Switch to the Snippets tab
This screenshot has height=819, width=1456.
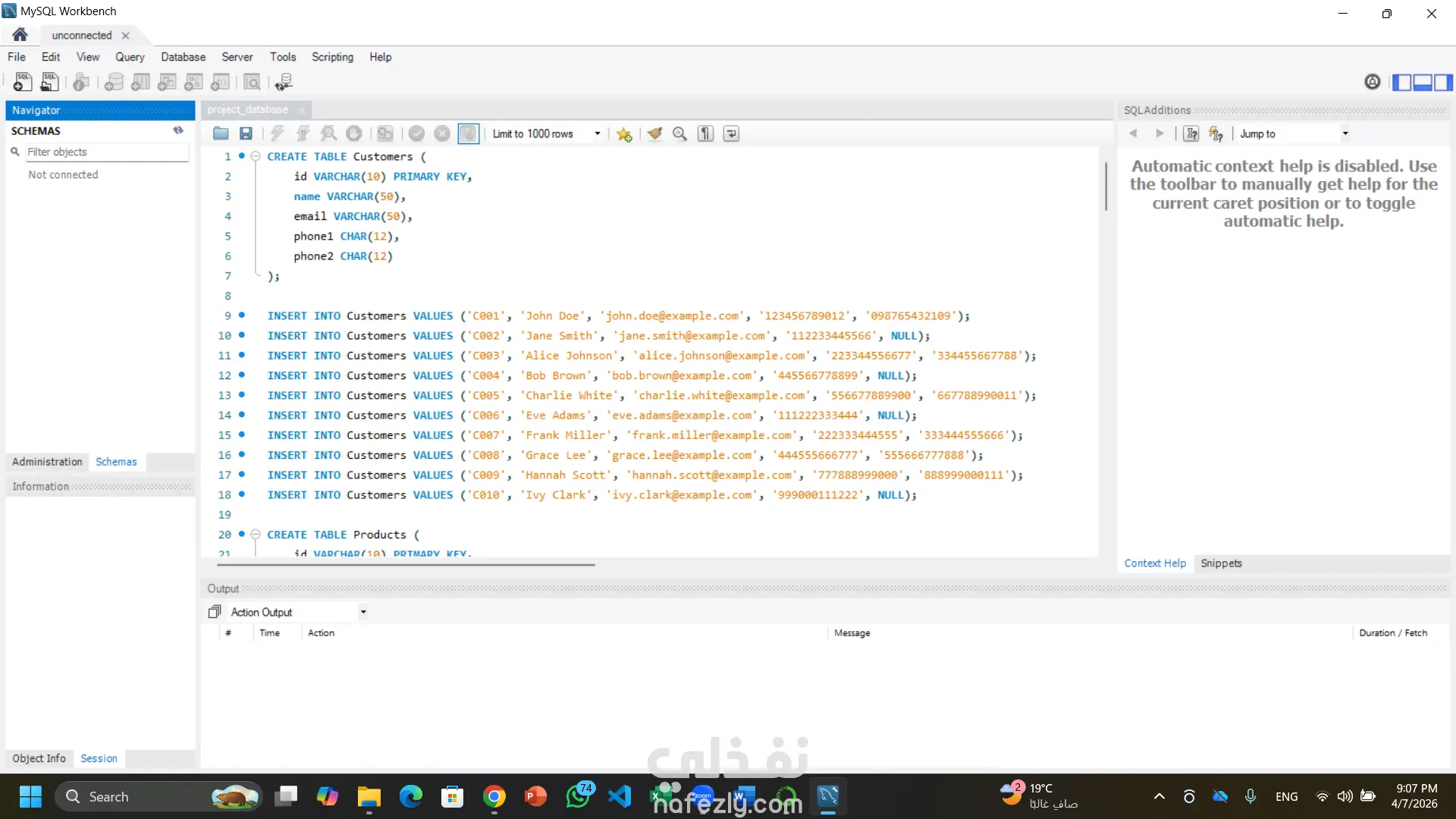click(x=1221, y=563)
